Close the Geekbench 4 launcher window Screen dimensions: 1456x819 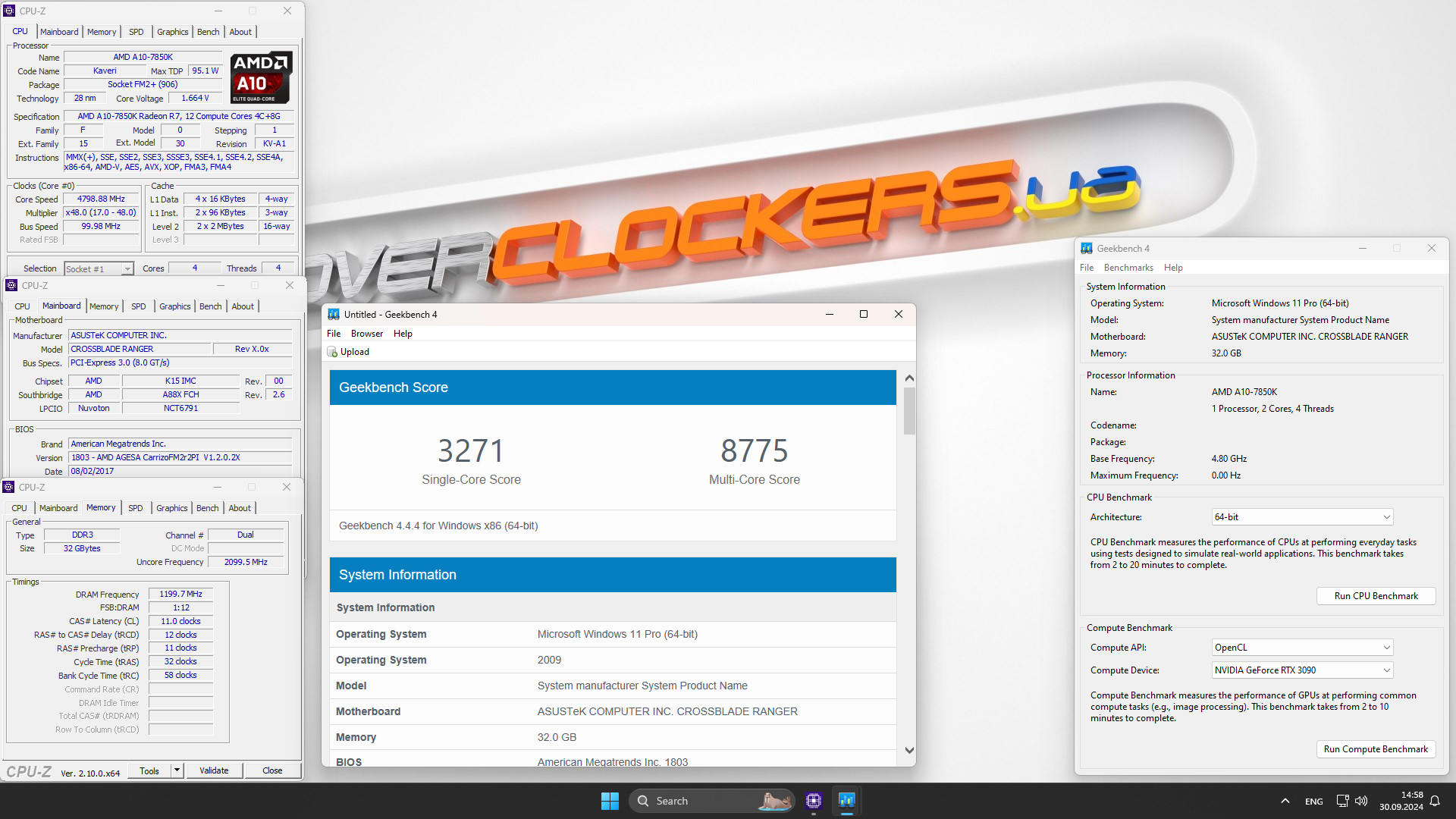(1432, 248)
